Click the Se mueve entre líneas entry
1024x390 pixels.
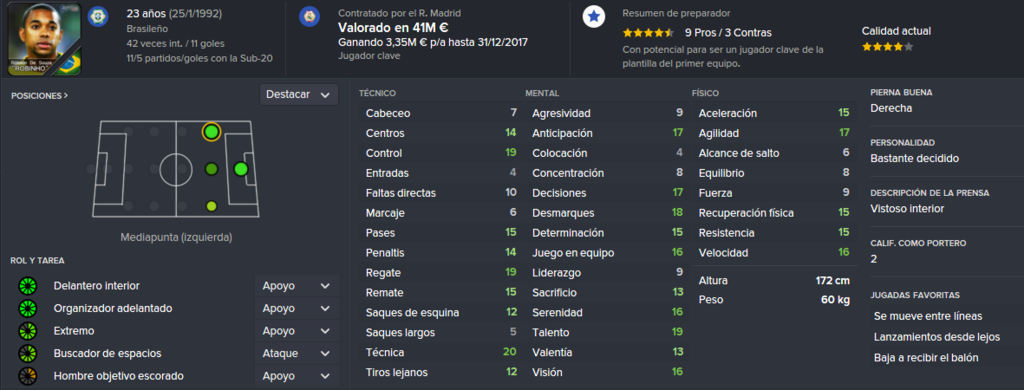927,316
